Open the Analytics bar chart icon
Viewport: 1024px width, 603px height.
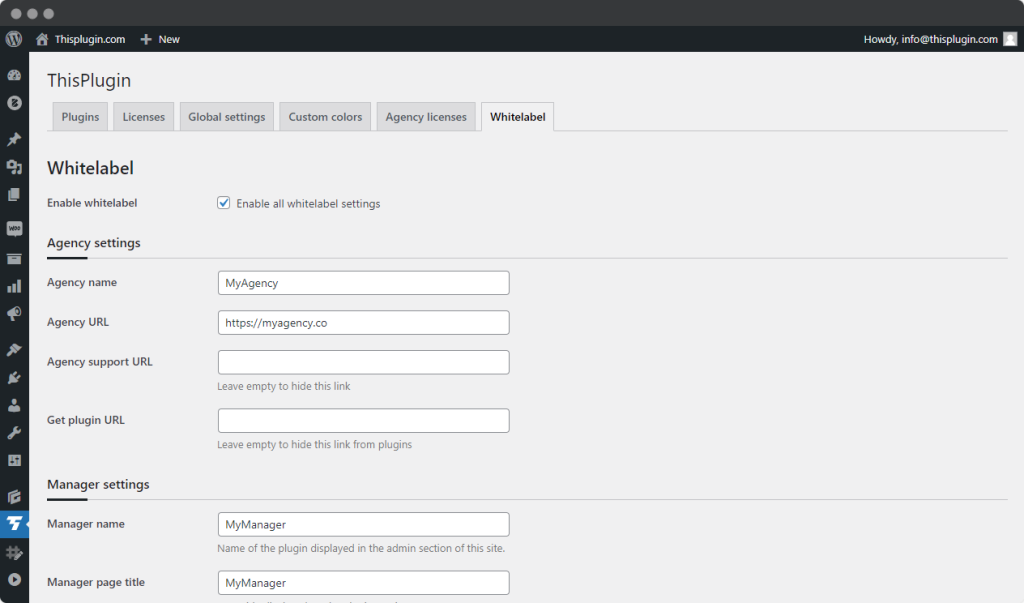pyautogui.click(x=14, y=285)
